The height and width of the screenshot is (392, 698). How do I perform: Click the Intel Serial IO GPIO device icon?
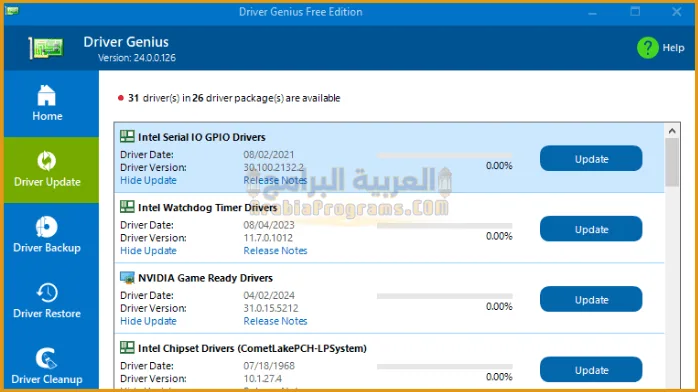(127, 136)
